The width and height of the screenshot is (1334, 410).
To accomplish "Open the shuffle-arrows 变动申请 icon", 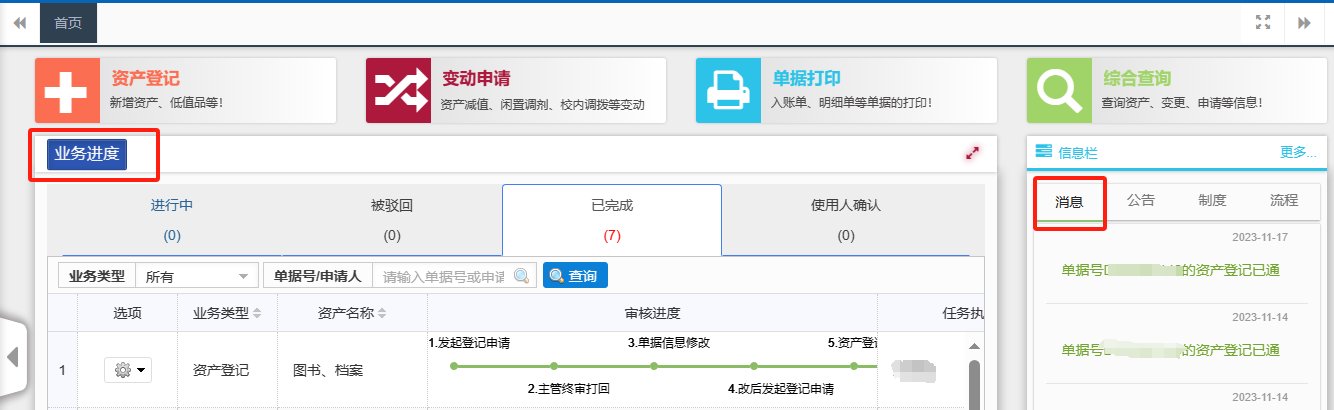I will (398, 91).
